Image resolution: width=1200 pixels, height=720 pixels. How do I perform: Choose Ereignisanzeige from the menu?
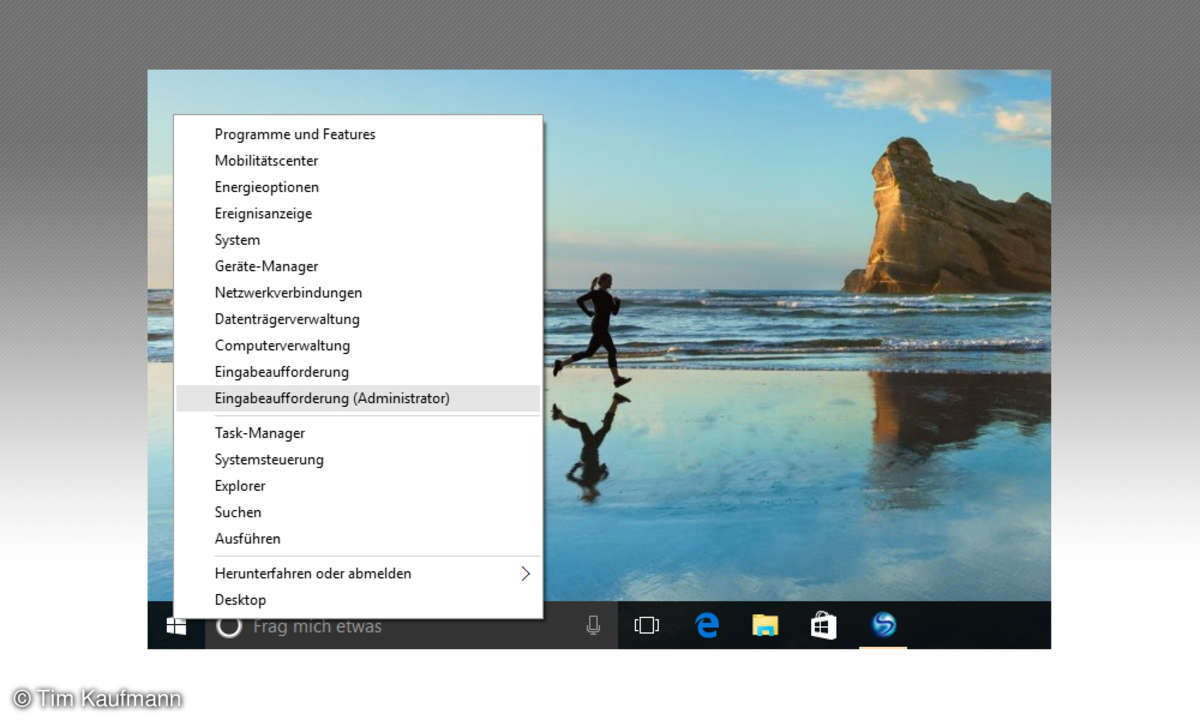(358, 213)
